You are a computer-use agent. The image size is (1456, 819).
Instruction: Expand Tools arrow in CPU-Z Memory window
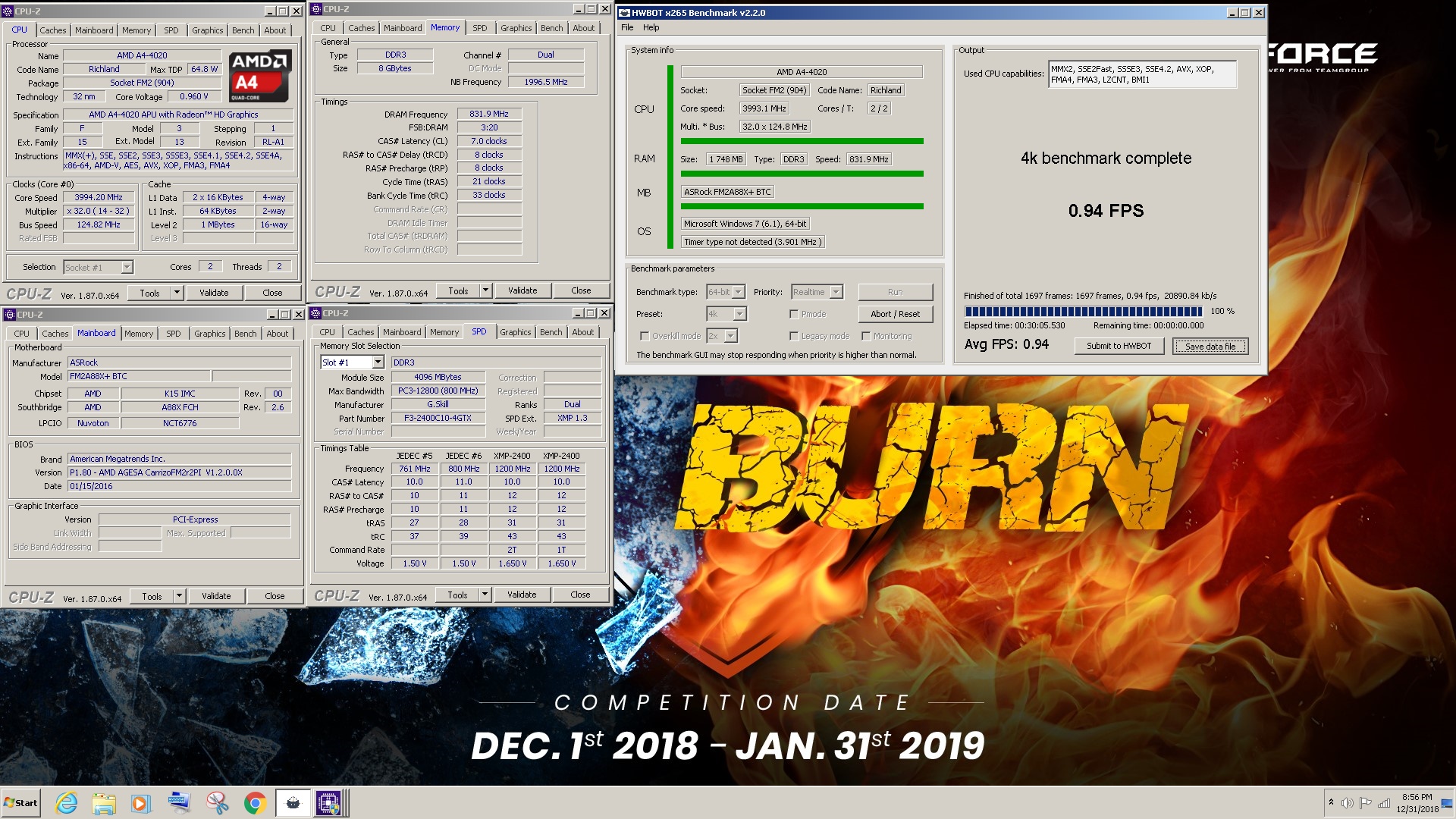(485, 290)
